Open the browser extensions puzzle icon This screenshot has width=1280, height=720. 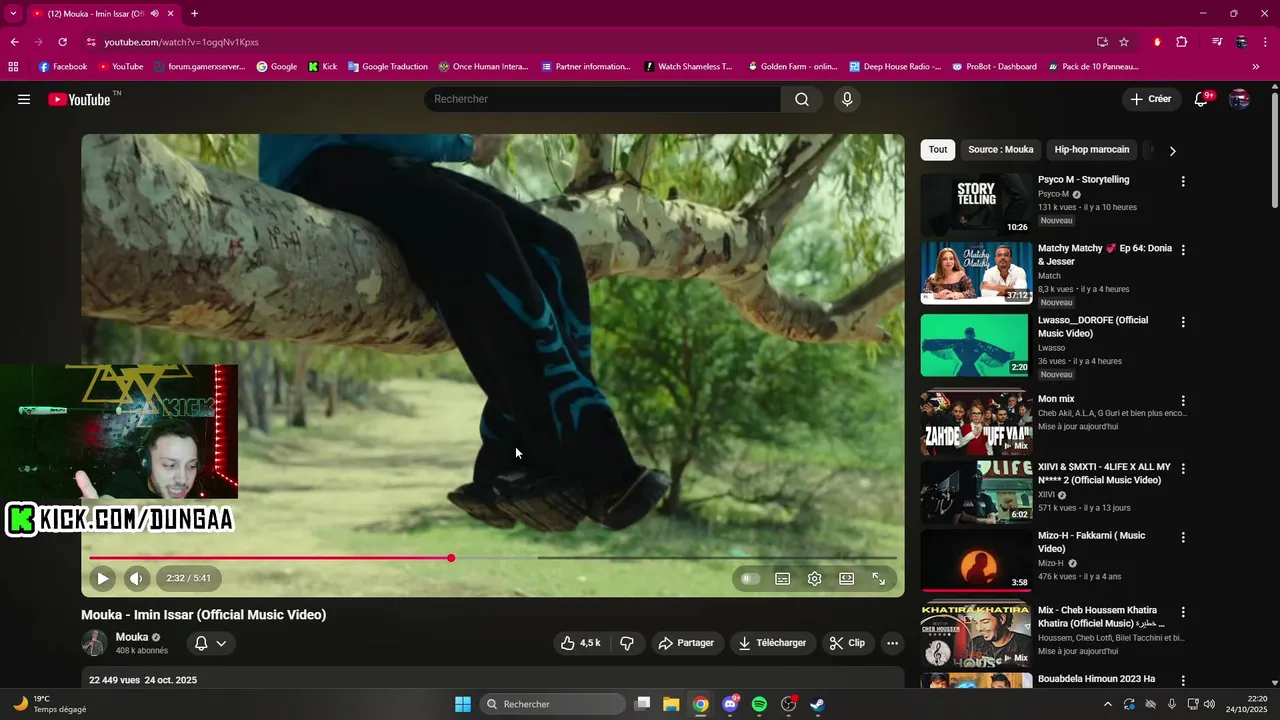click(x=1182, y=42)
